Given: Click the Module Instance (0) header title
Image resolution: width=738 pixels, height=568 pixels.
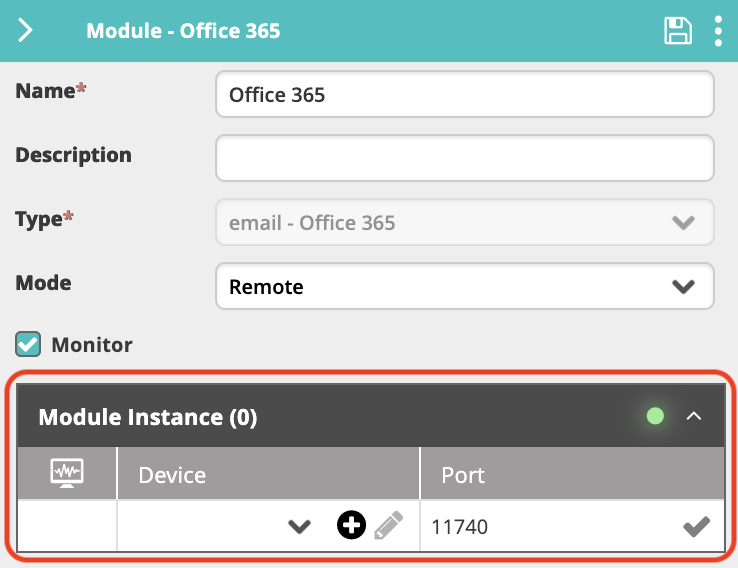Looking at the screenshot, I should click(148, 417).
